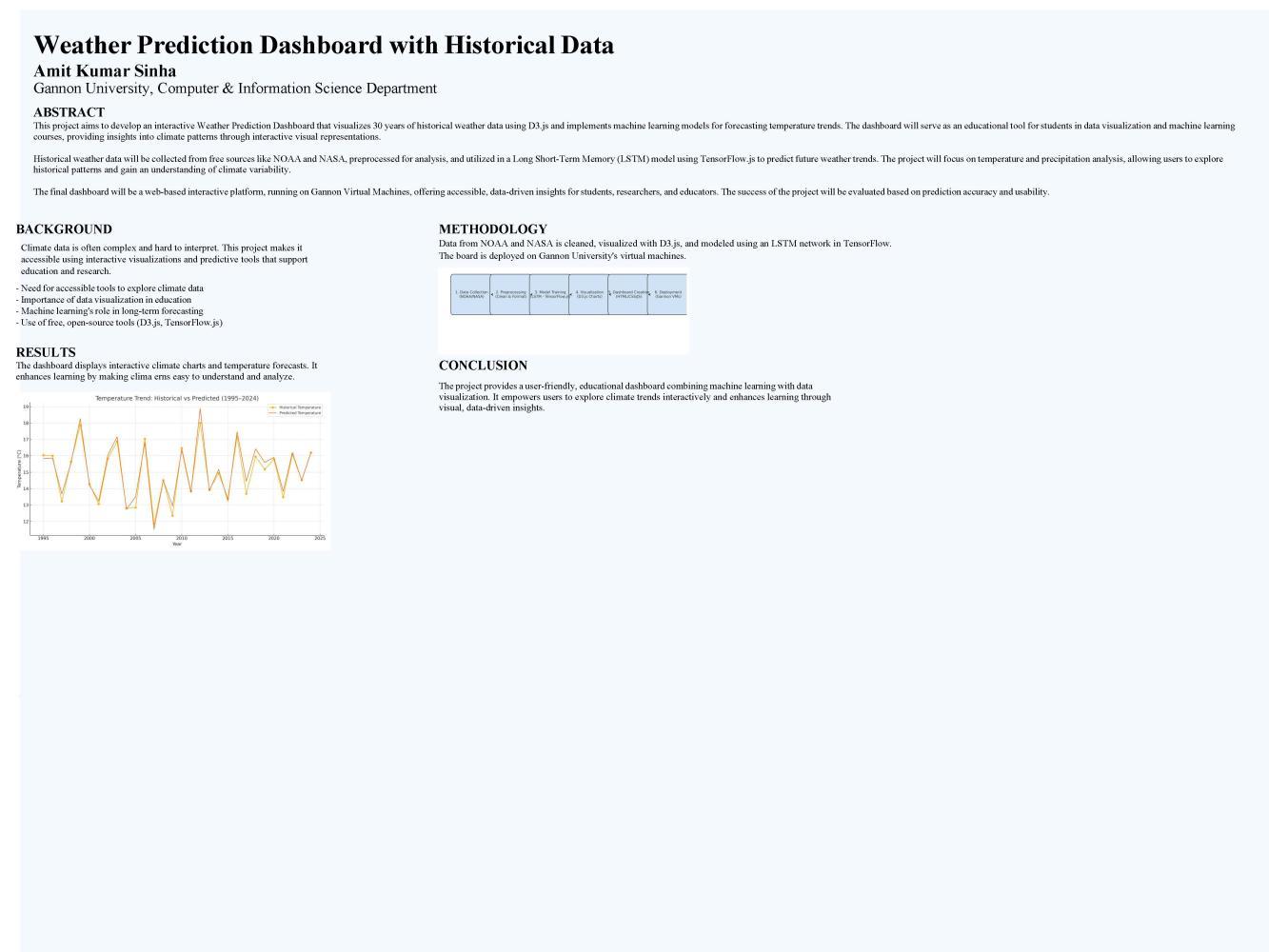
Task: Click the 'Temperature (°C)' y-axis label
Action: (x=19, y=469)
